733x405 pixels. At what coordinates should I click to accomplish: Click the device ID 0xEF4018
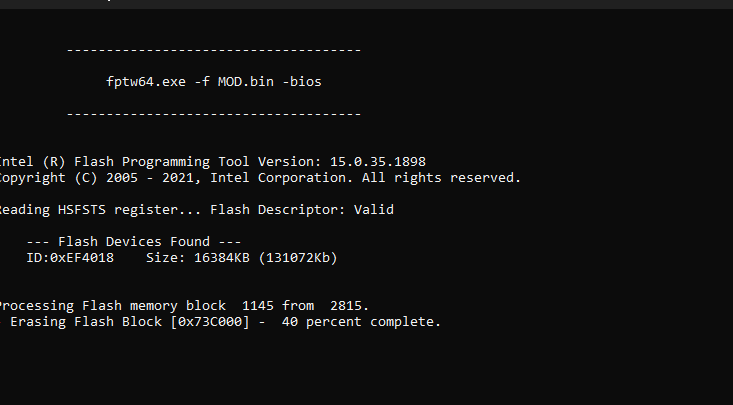70,258
